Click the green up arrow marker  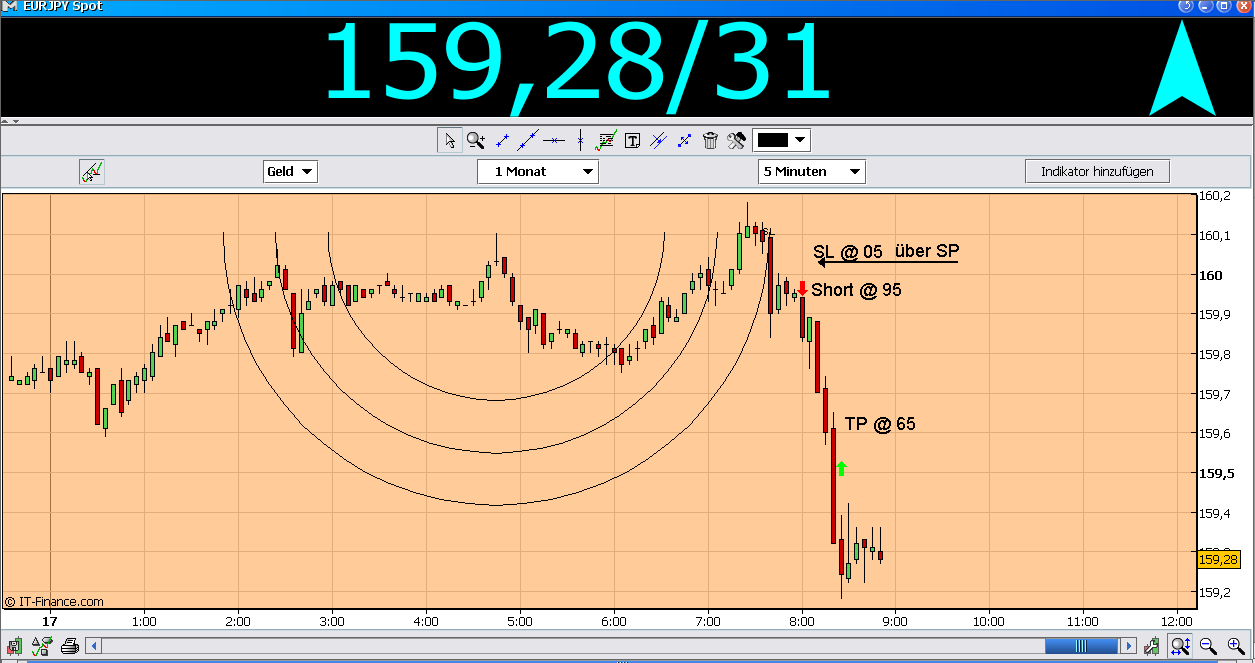[841, 468]
